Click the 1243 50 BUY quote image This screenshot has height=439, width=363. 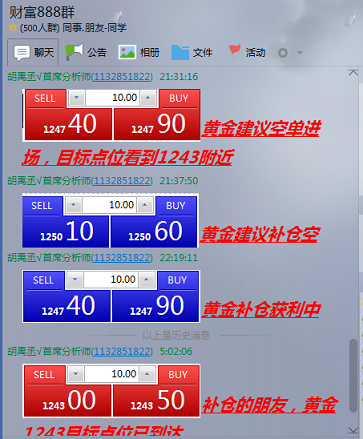coord(156,400)
